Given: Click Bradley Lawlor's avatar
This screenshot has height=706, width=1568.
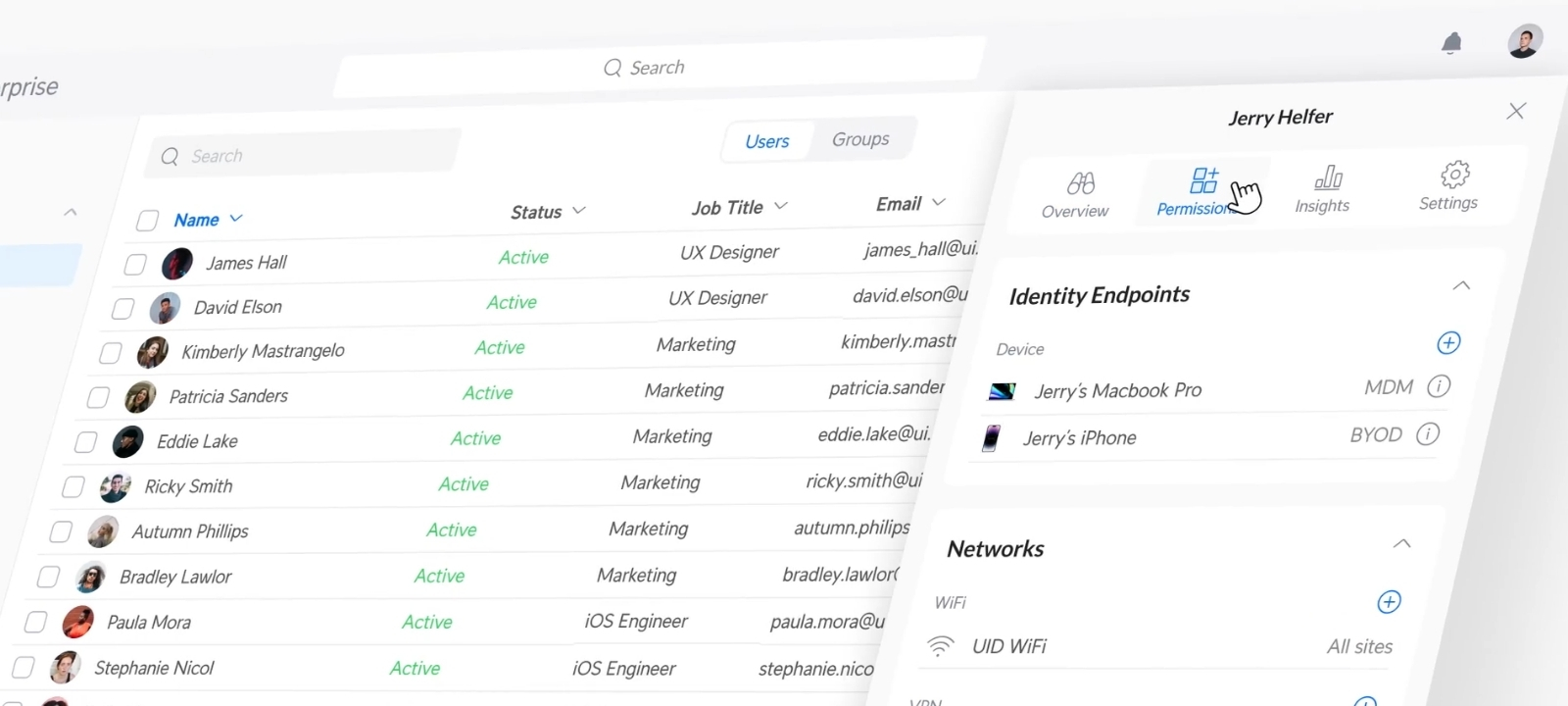Looking at the screenshot, I should tap(90, 578).
